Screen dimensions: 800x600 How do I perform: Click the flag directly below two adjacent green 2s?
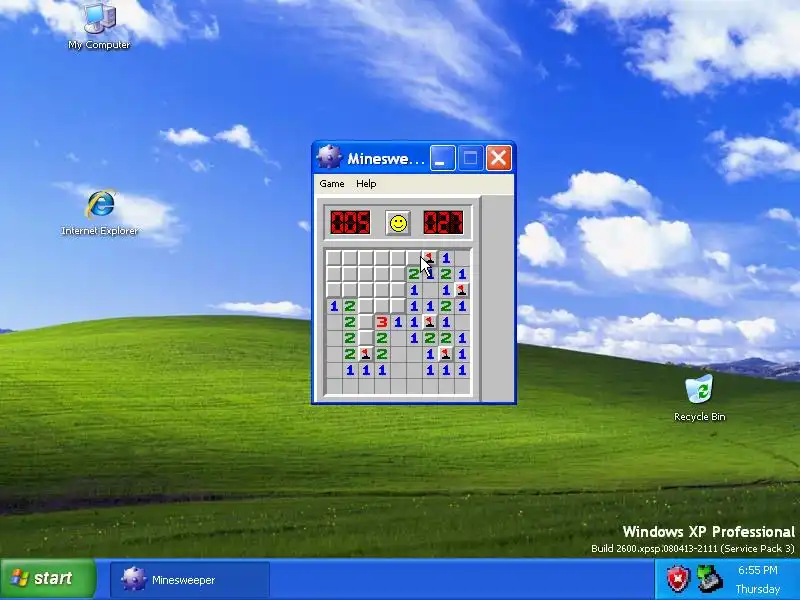click(445, 354)
